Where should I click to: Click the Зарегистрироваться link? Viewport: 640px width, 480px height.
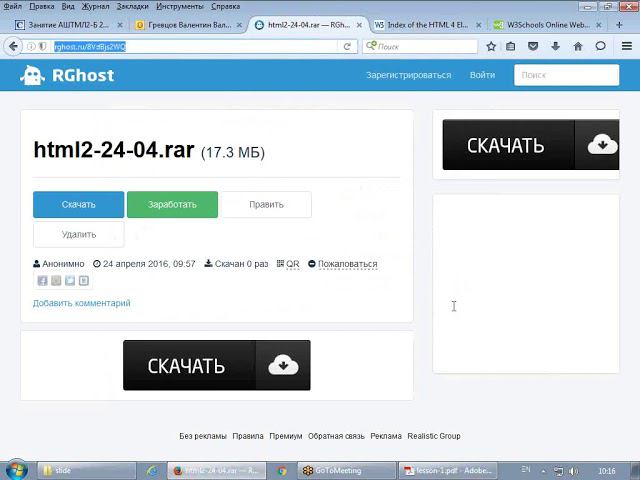pyautogui.click(x=409, y=75)
